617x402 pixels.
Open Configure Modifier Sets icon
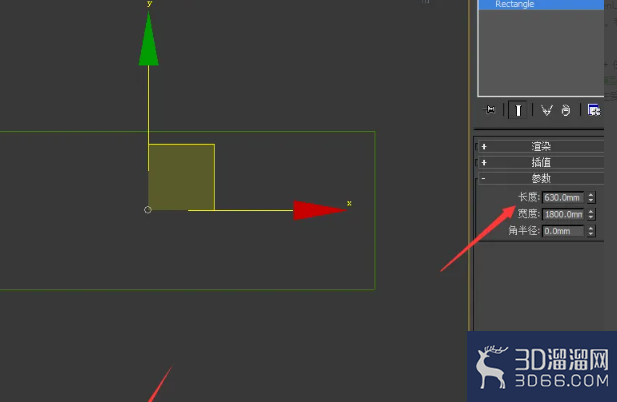point(594,110)
